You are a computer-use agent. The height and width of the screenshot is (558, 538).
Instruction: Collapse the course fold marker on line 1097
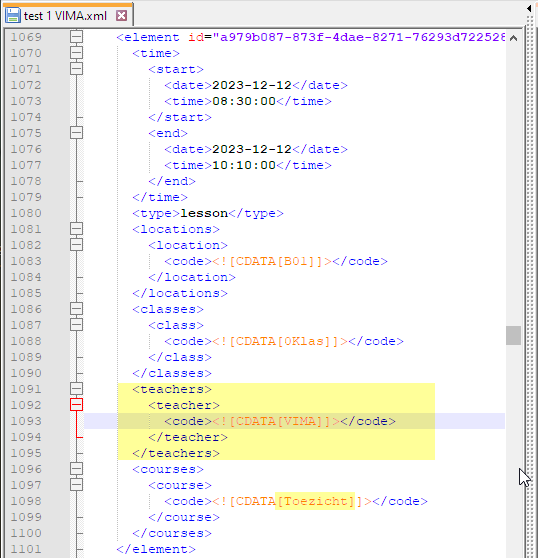click(x=77, y=485)
